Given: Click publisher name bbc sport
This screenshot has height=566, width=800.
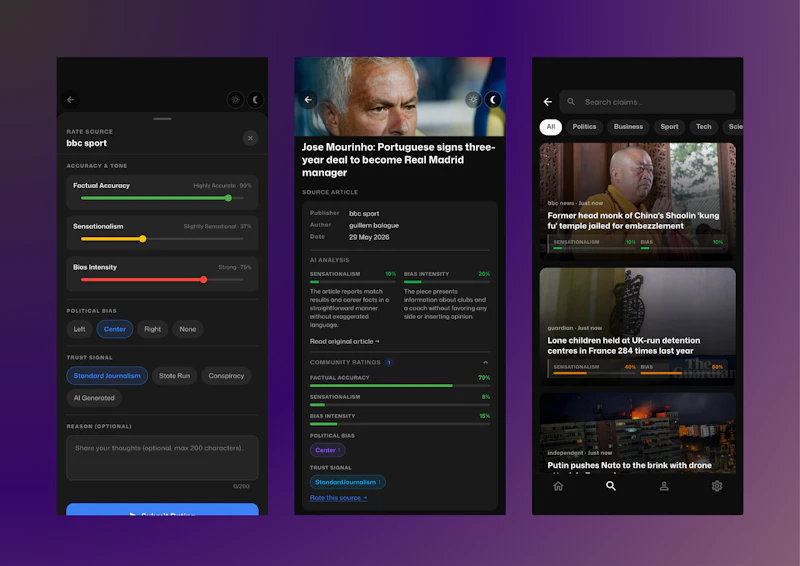Looking at the screenshot, I should point(364,213).
